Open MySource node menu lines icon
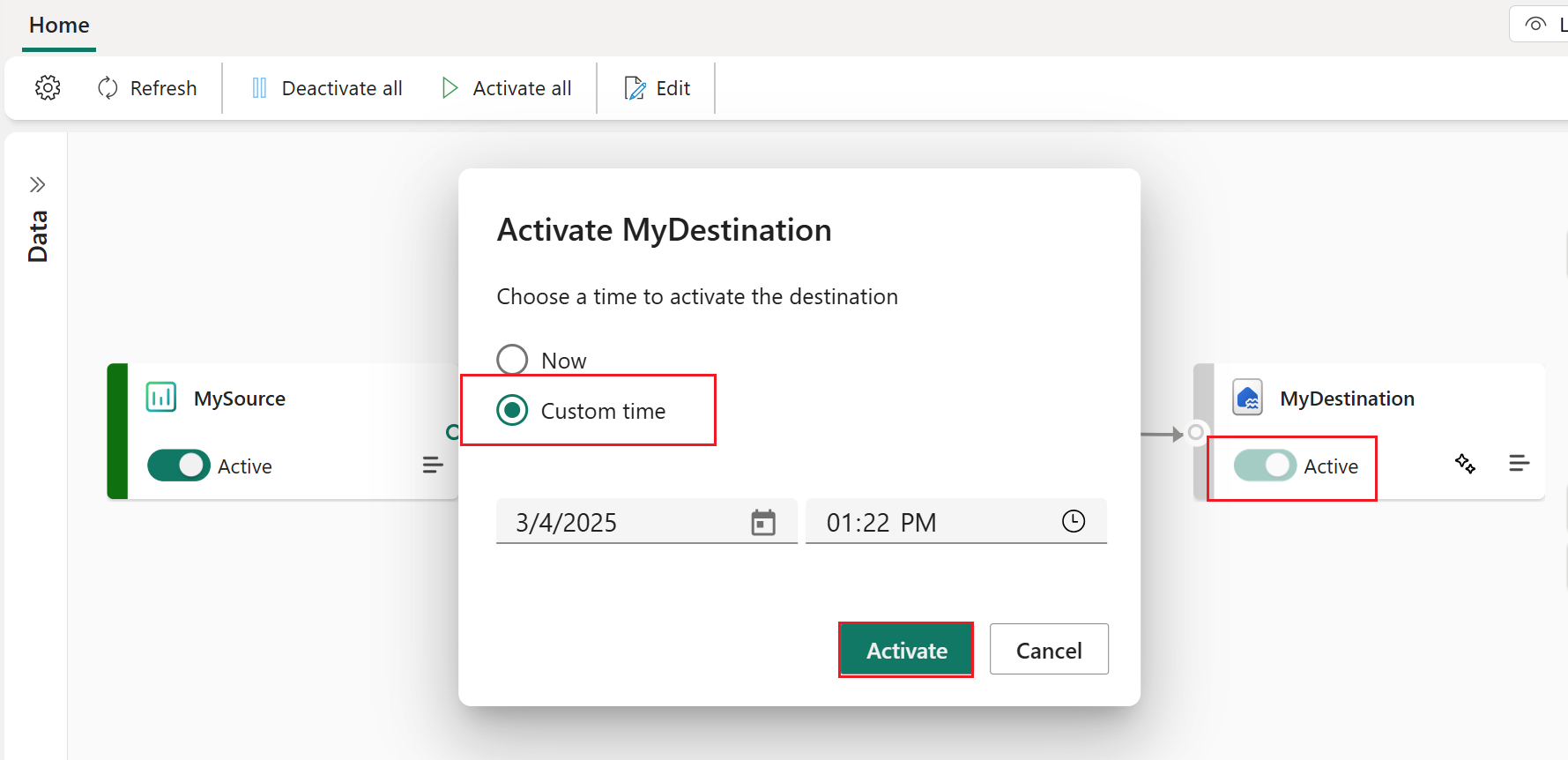 432,465
